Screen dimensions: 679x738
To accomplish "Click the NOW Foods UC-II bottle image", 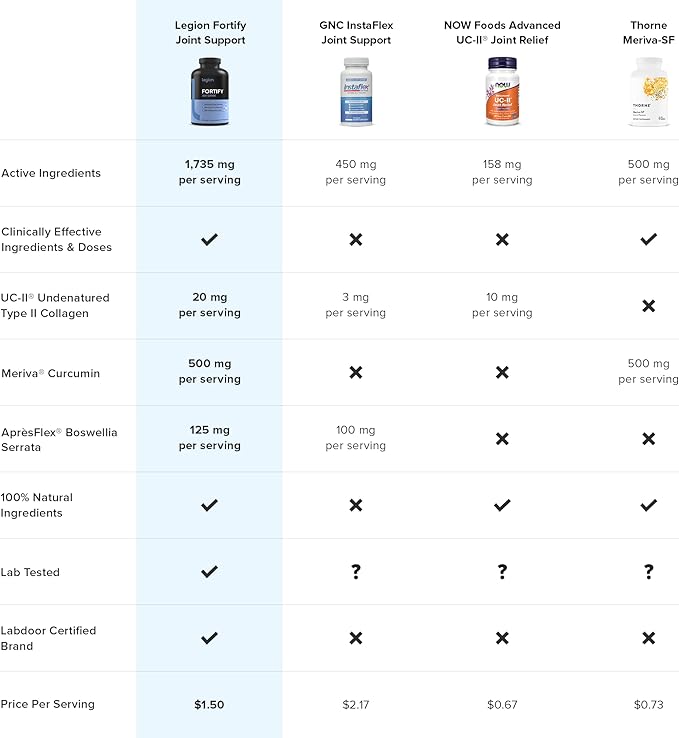I will coord(502,91).
